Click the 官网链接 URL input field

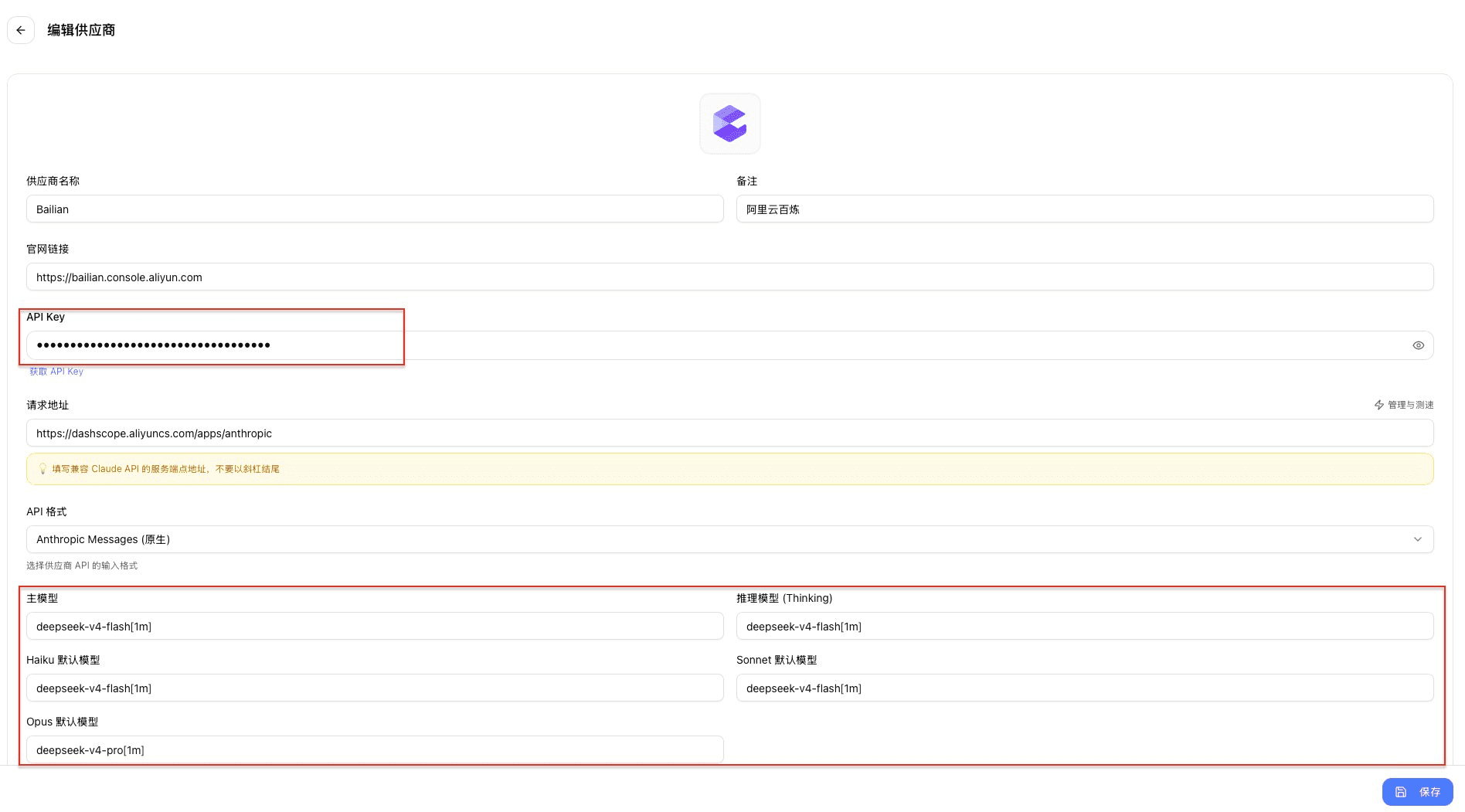tap(729, 277)
